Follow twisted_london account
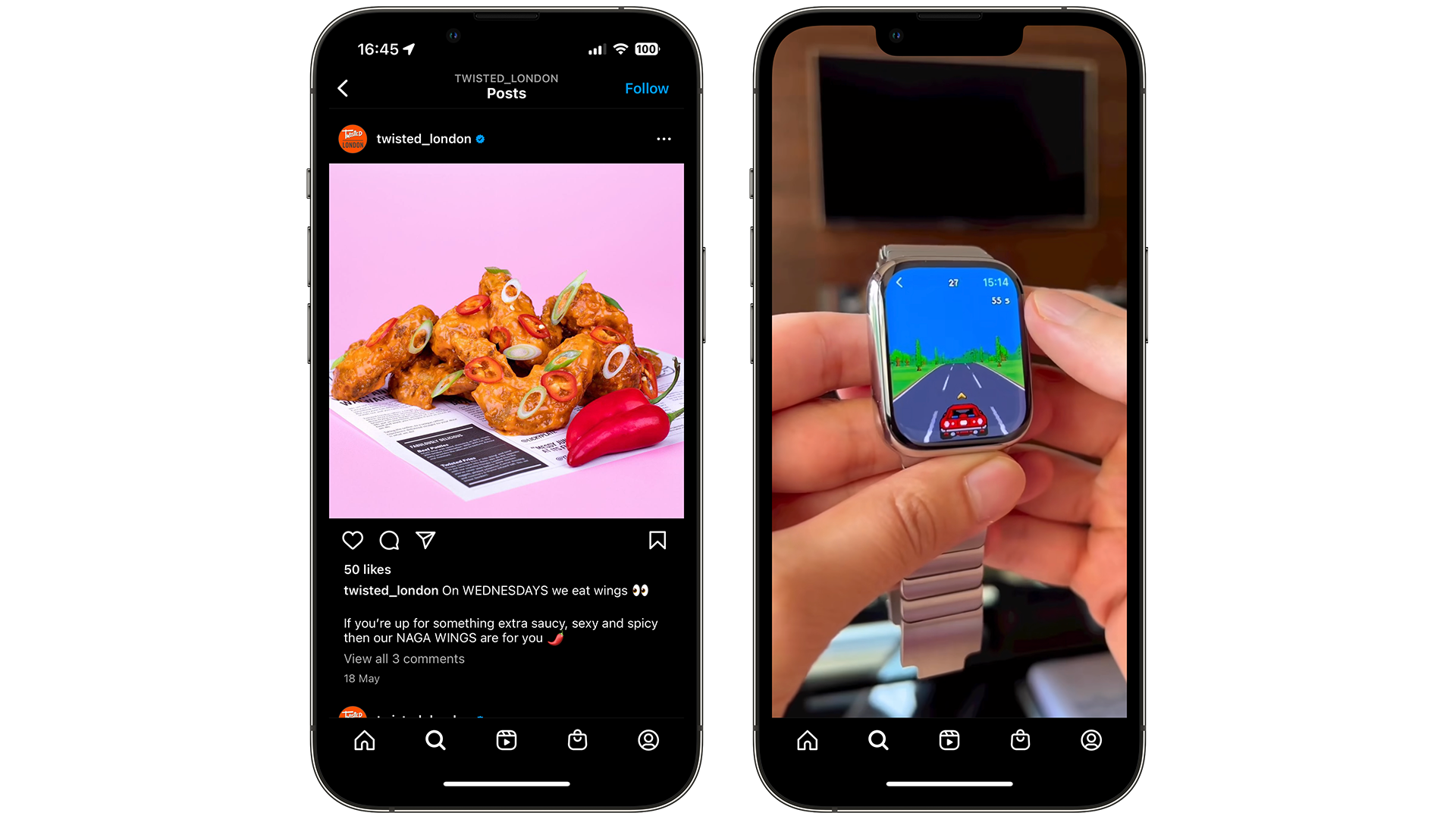Screen dimensions: 1456x819 point(647,87)
